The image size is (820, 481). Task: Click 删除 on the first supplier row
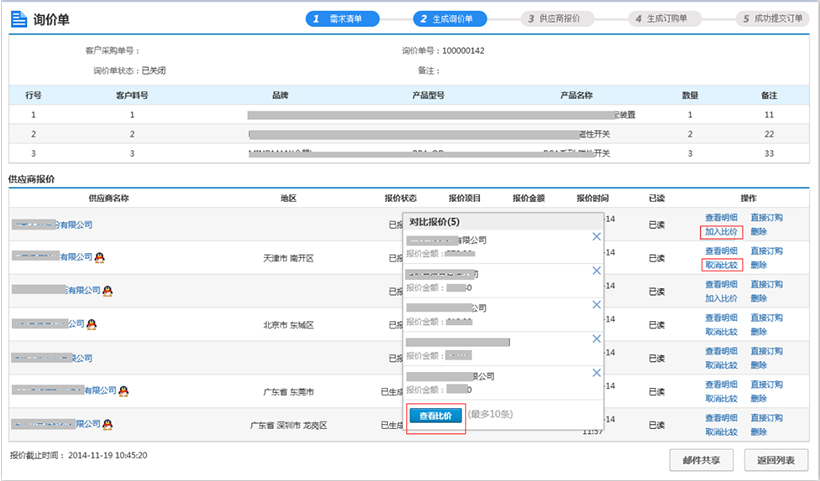point(759,232)
